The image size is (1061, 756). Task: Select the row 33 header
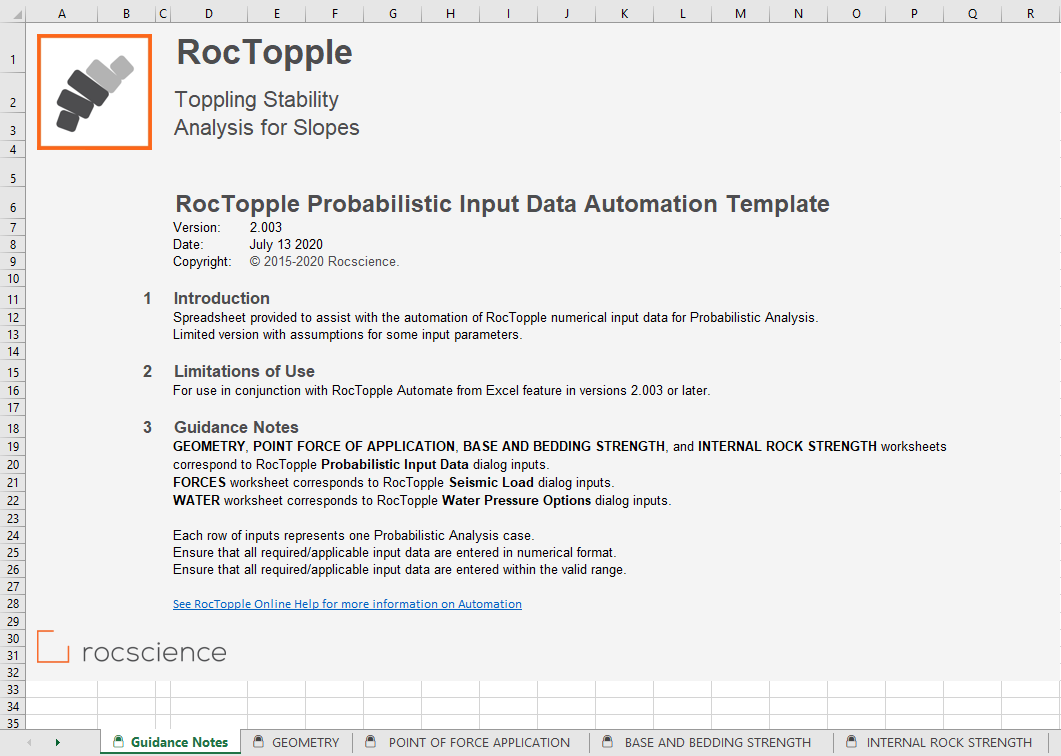tap(13, 690)
